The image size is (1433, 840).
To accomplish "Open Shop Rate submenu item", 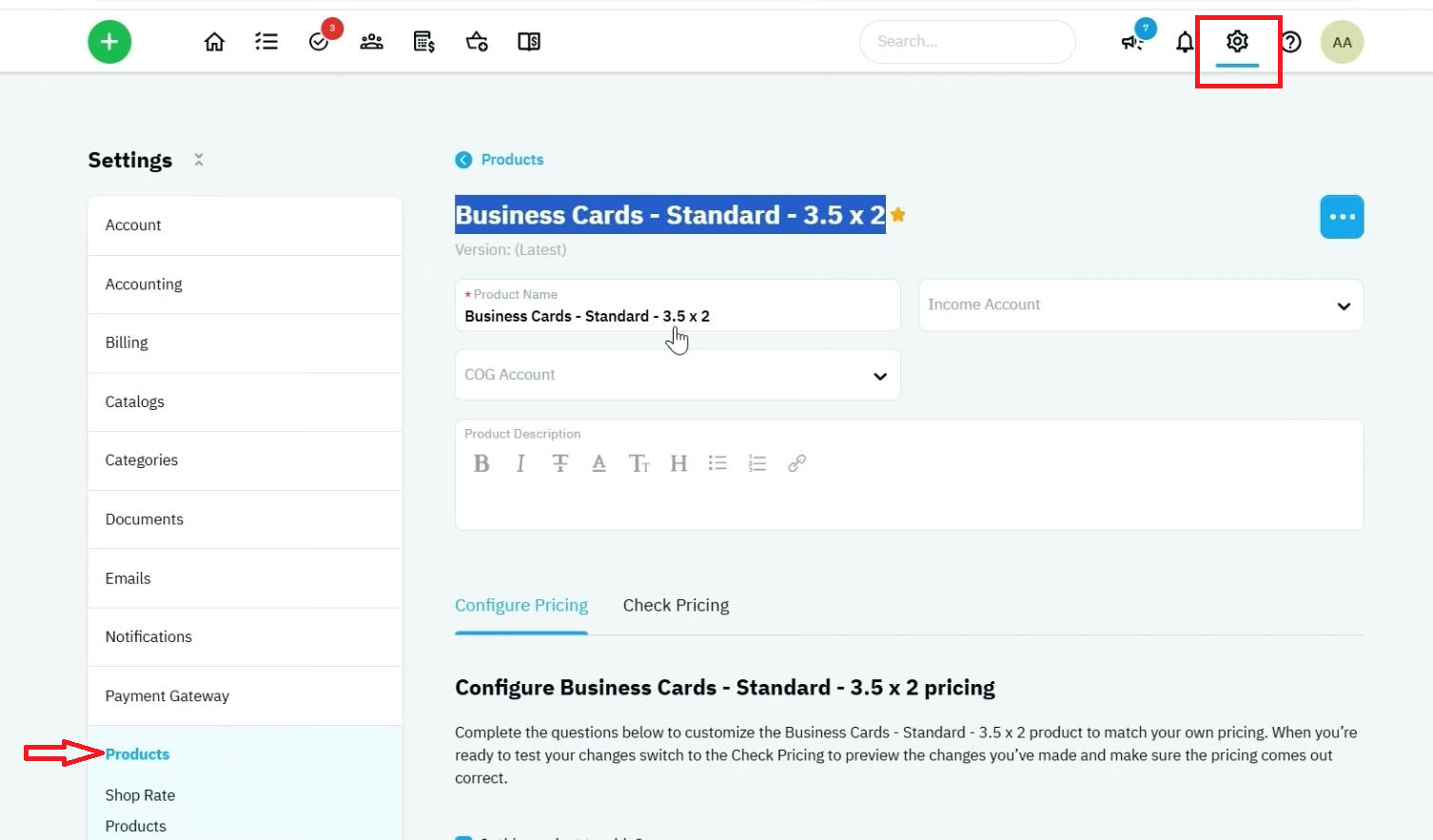I will click(140, 795).
